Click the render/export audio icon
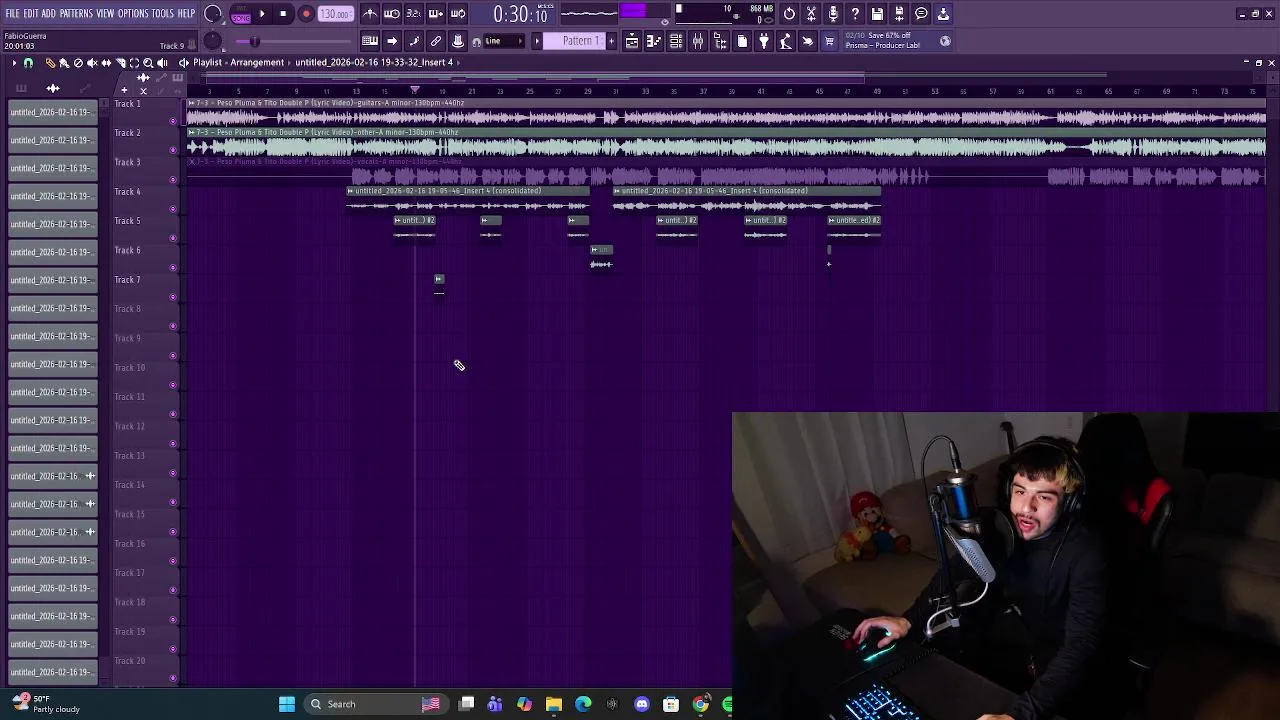This screenshot has width=1280, height=720. [899, 14]
